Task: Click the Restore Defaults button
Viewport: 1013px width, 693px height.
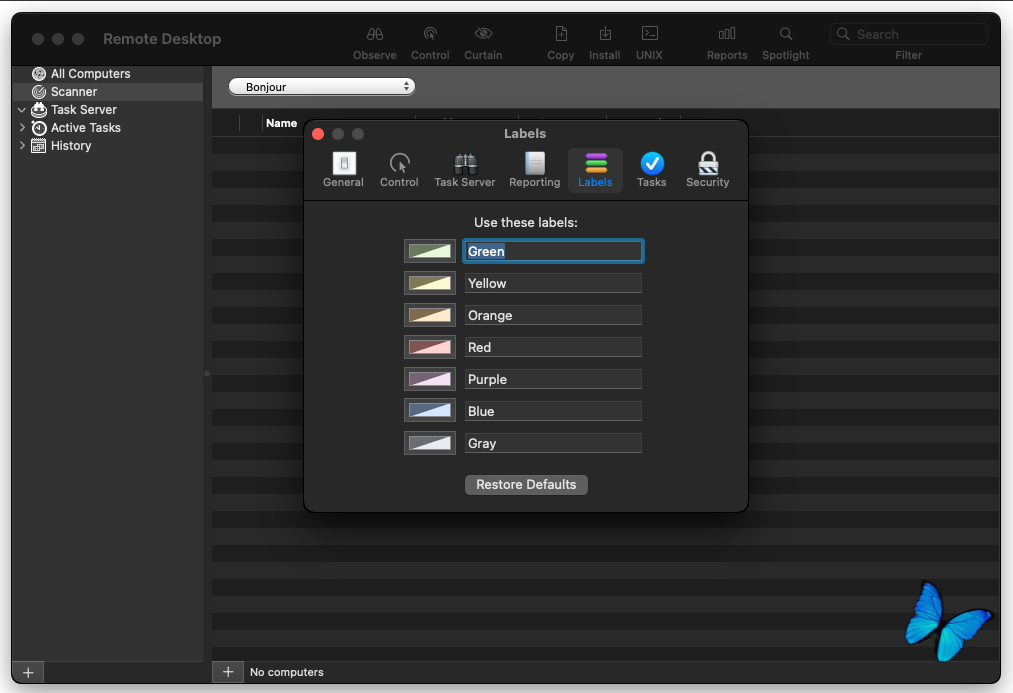Action: pos(526,484)
